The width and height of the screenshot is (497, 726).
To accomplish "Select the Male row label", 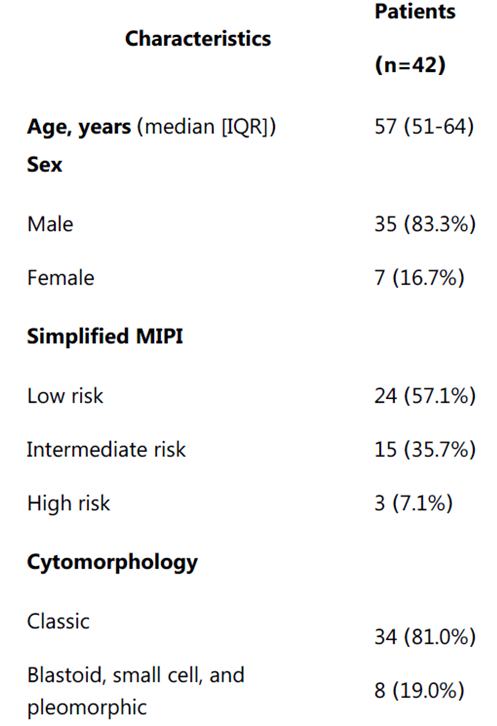I will pyautogui.click(x=50, y=225).
